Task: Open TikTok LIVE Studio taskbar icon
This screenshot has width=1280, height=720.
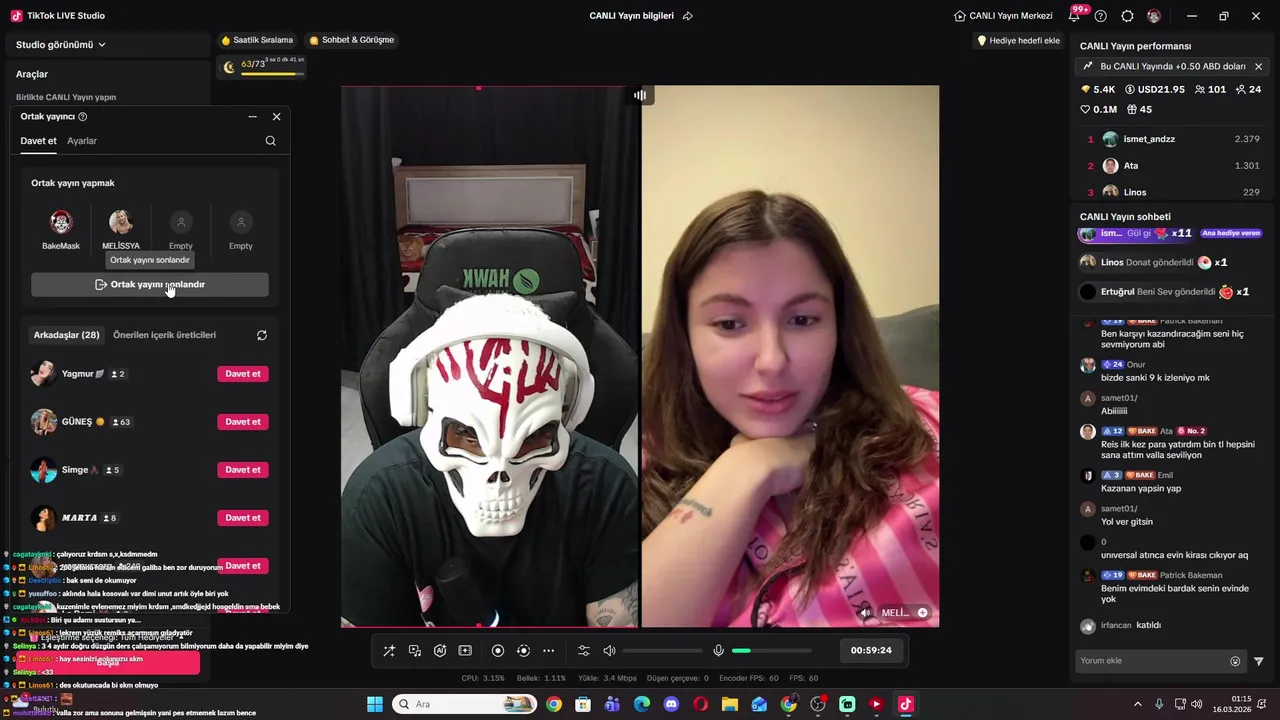Action: coord(906,704)
